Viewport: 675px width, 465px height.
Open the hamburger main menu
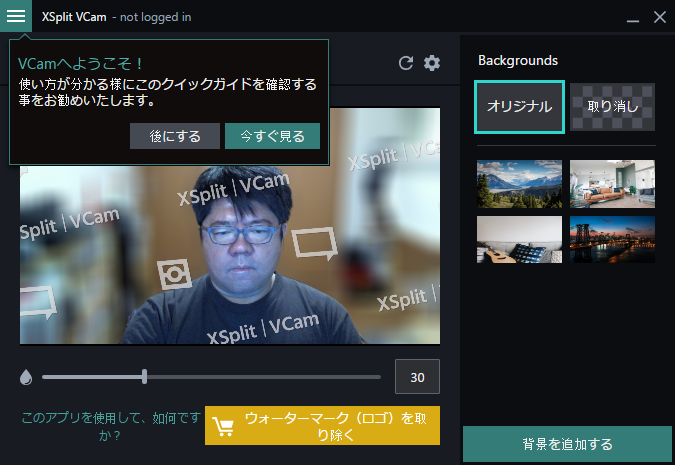coord(16,16)
